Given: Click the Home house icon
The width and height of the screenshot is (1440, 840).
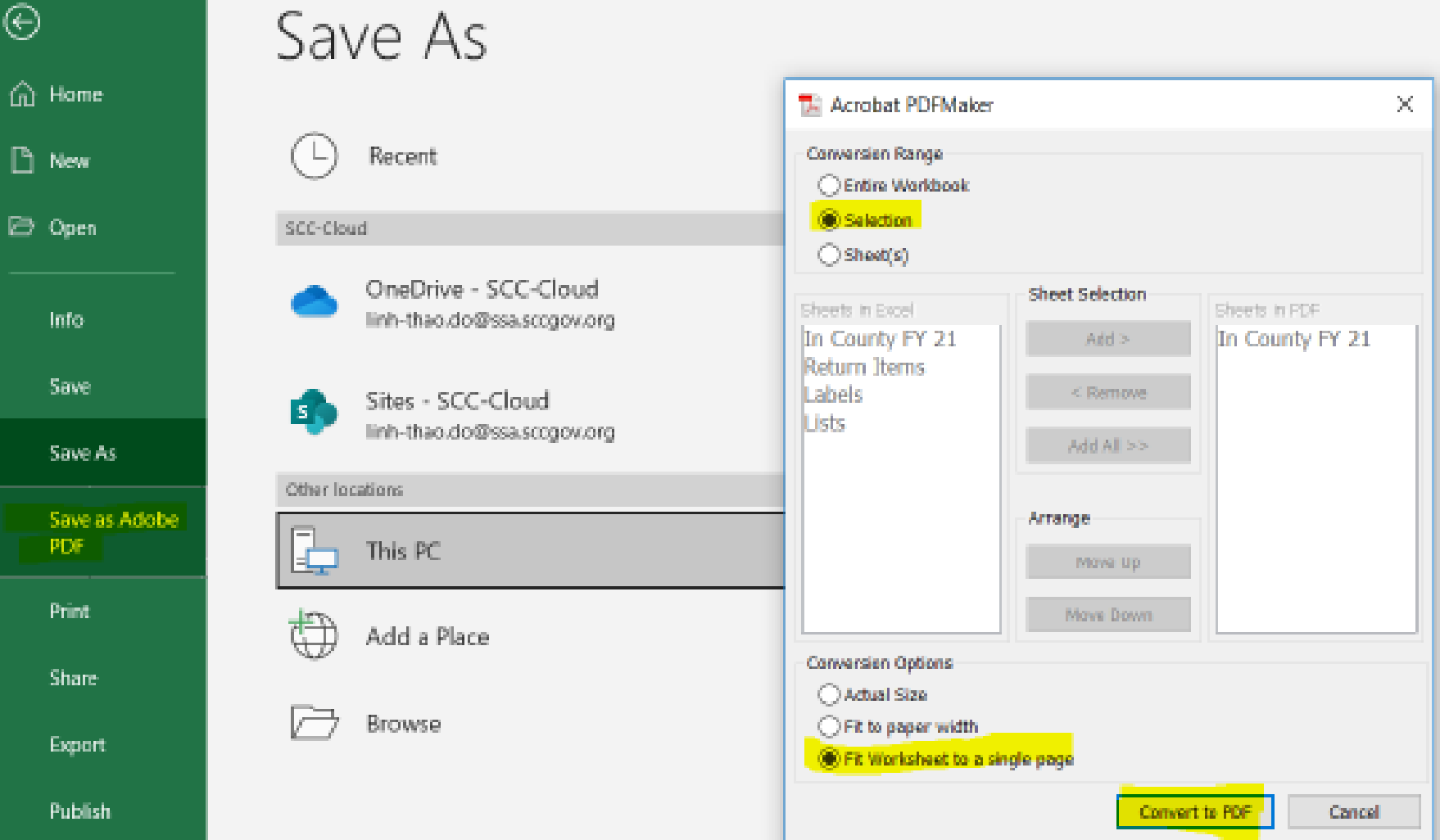Looking at the screenshot, I should tap(23, 94).
